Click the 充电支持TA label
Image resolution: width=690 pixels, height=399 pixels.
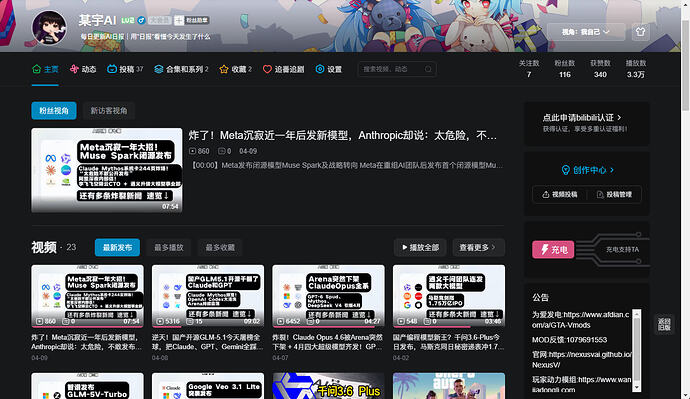point(622,249)
